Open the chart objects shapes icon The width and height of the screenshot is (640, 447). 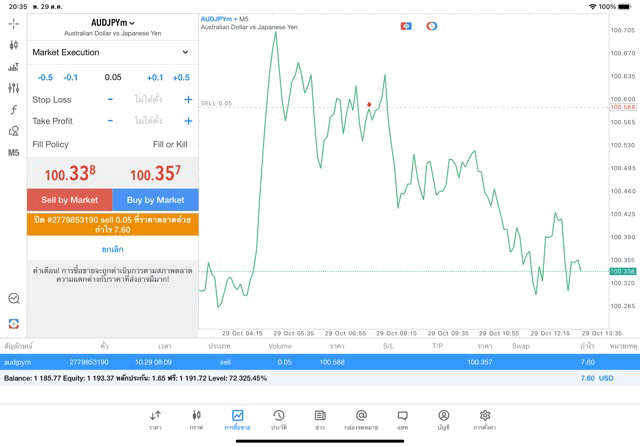coord(13,131)
